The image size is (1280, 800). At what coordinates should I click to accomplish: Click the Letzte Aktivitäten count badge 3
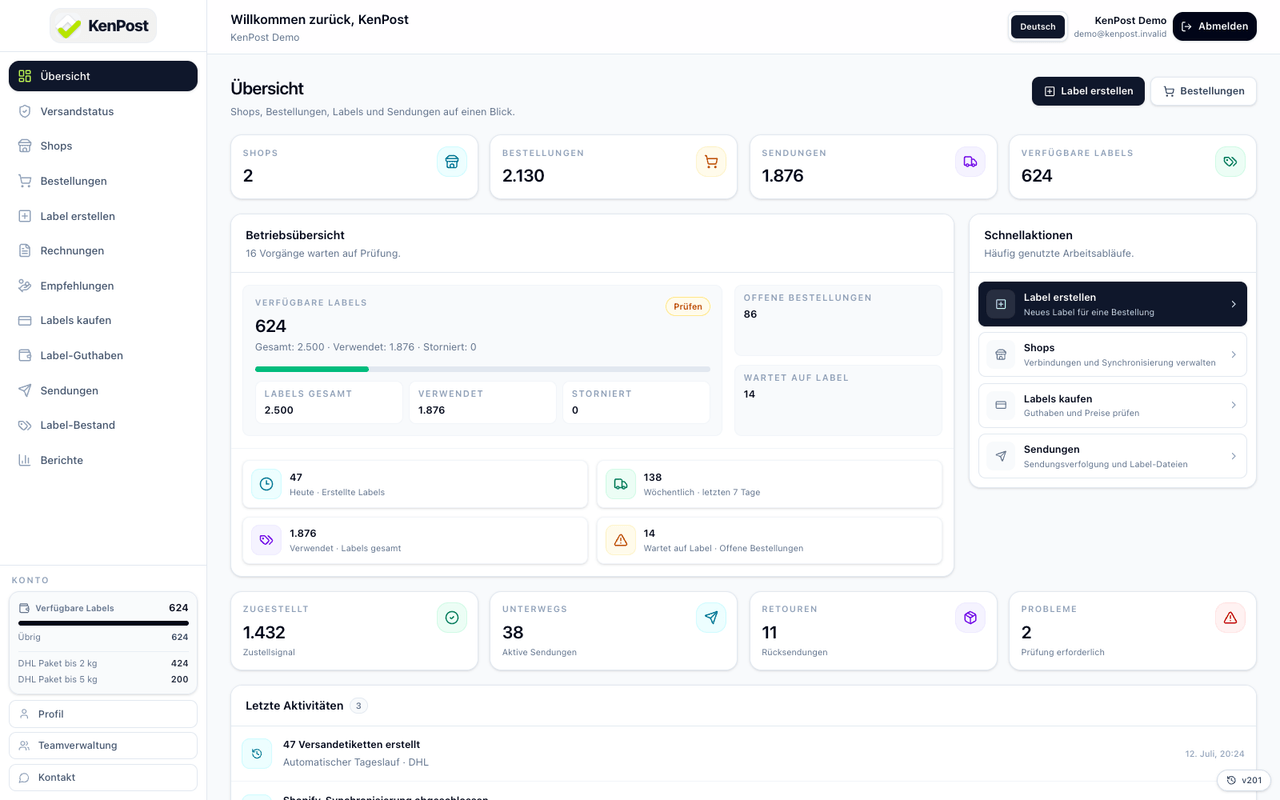(x=359, y=706)
